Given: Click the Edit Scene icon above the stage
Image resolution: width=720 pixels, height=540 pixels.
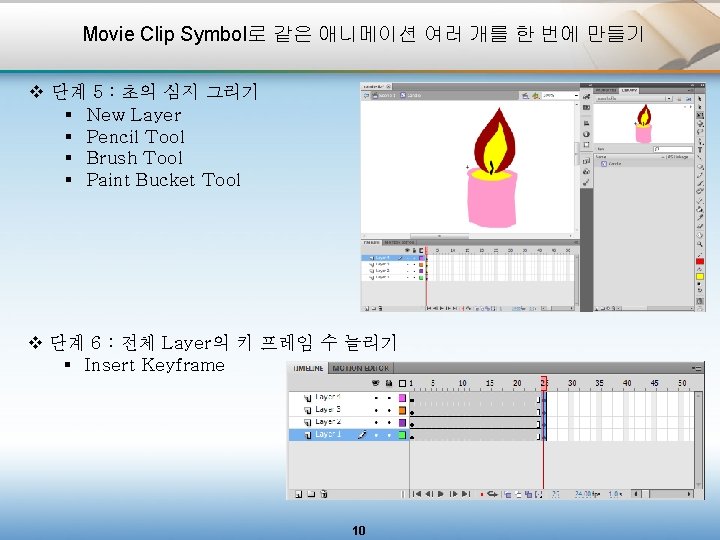Looking at the screenshot, I should 525,96.
